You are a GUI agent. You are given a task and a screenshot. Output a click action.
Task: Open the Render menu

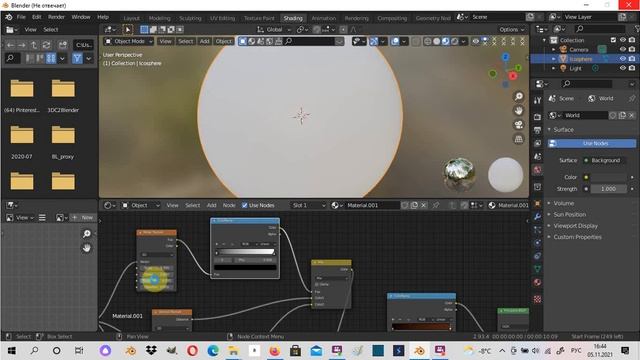click(56, 17)
